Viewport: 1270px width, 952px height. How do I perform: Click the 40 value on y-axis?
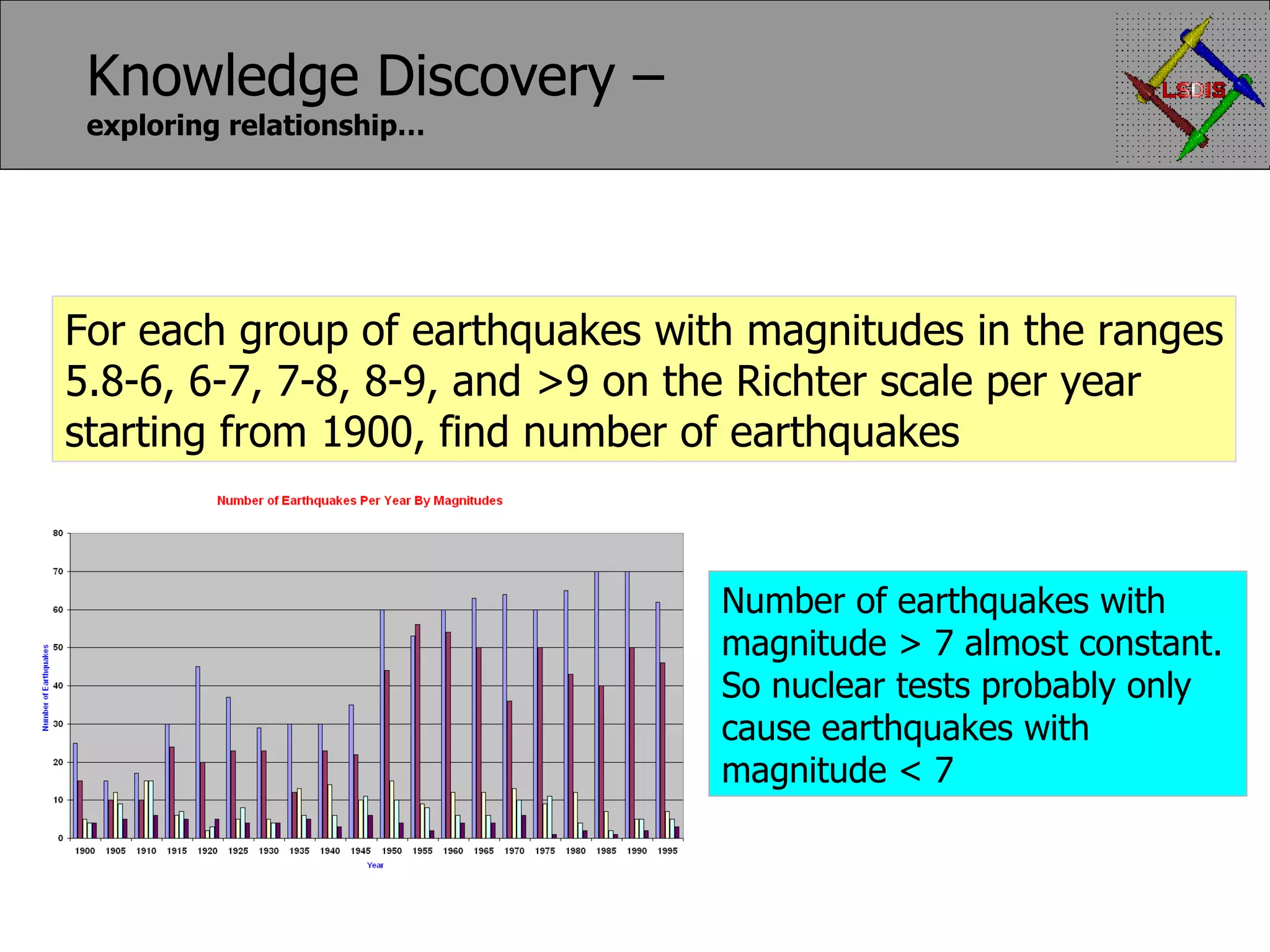tap(58, 686)
